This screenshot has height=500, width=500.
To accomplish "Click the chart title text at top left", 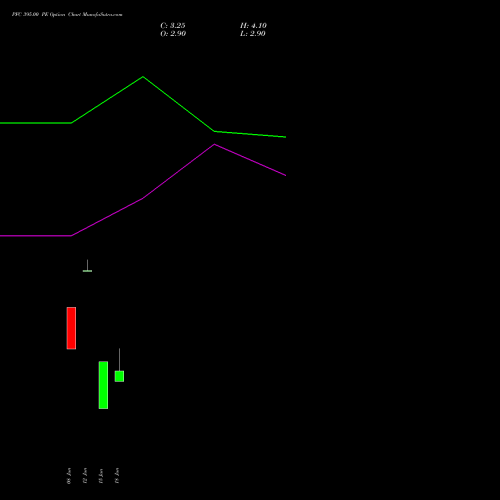I will [67, 15].
